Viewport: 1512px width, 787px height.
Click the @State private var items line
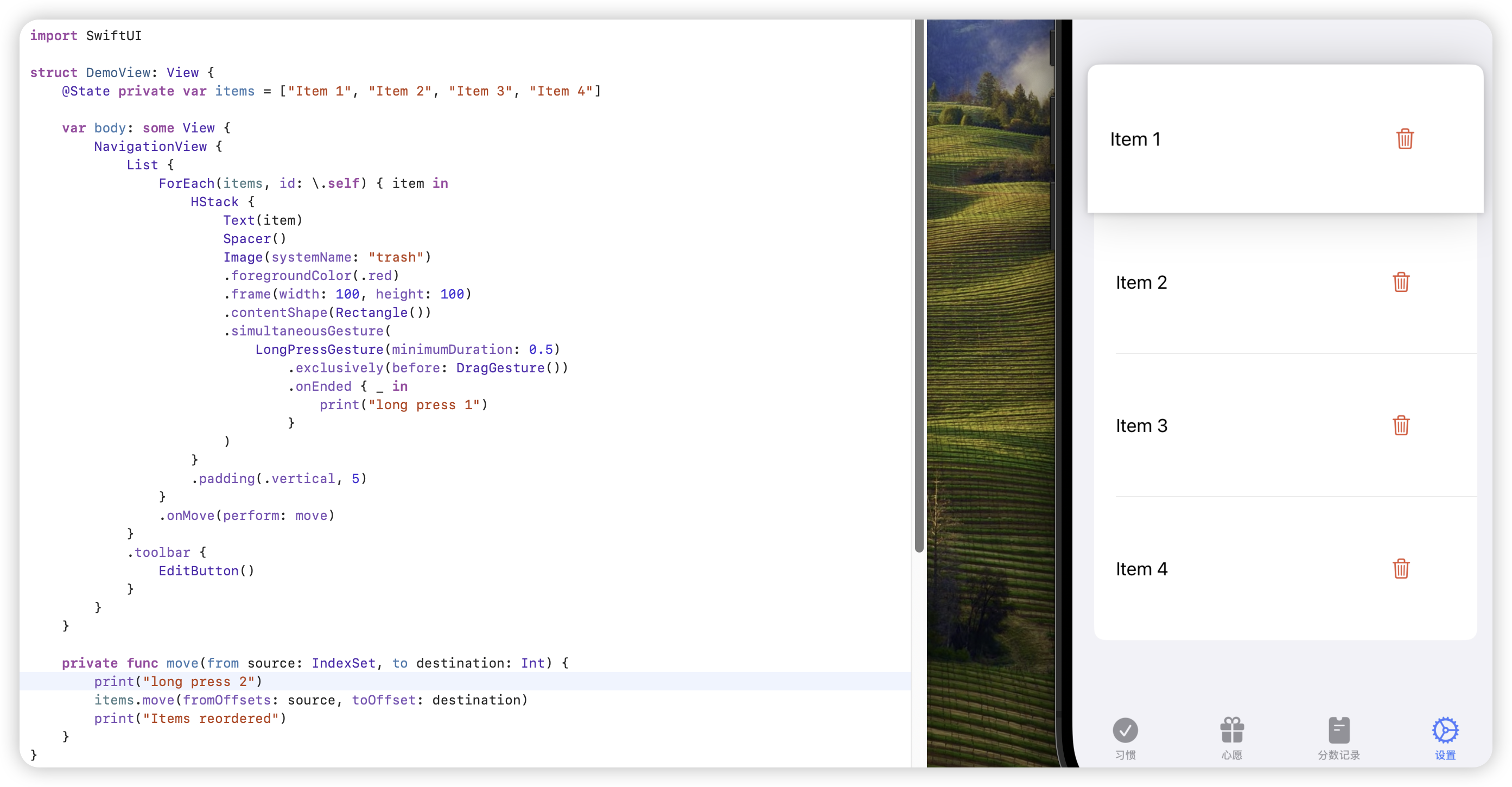[x=332, y=91]
